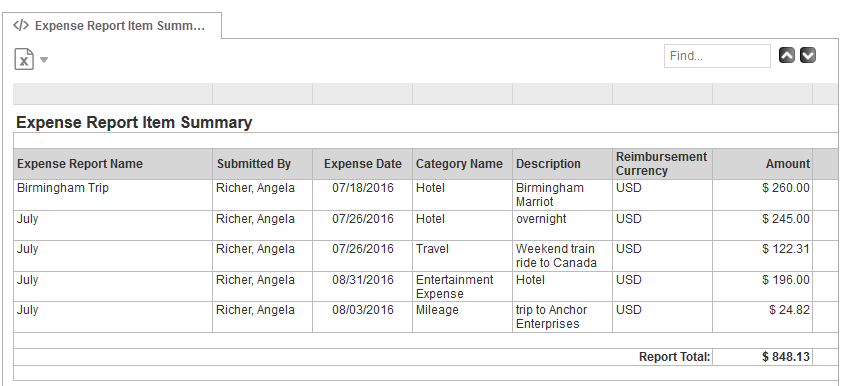Click the Submitted By column header

coord(254,164)
